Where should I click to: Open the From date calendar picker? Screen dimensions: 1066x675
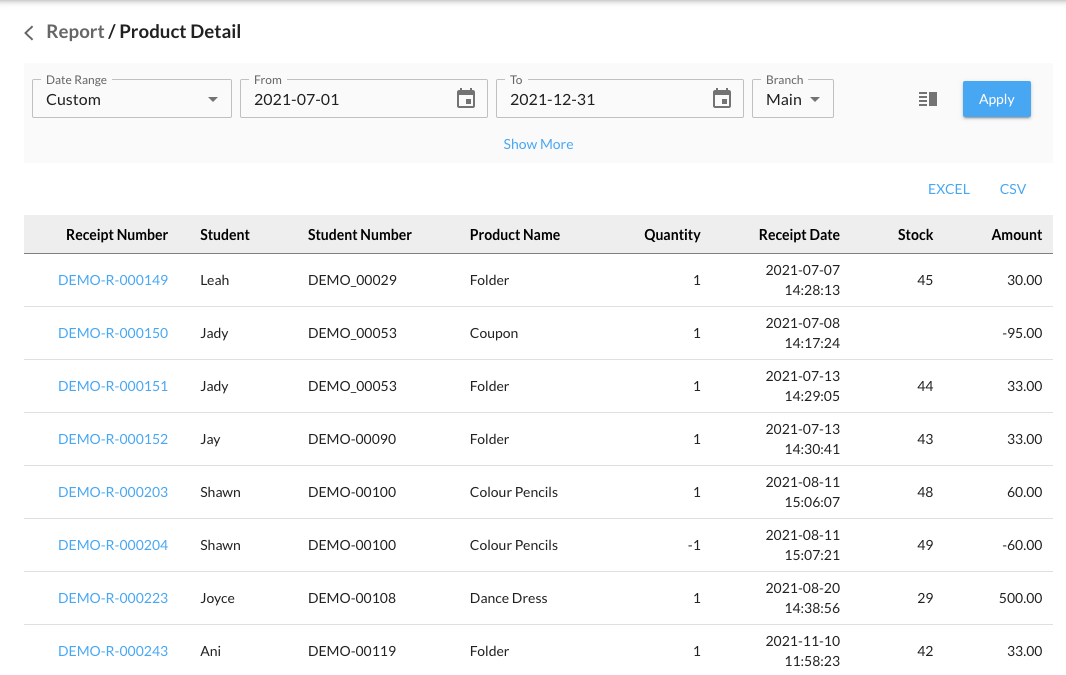[466, 99]
